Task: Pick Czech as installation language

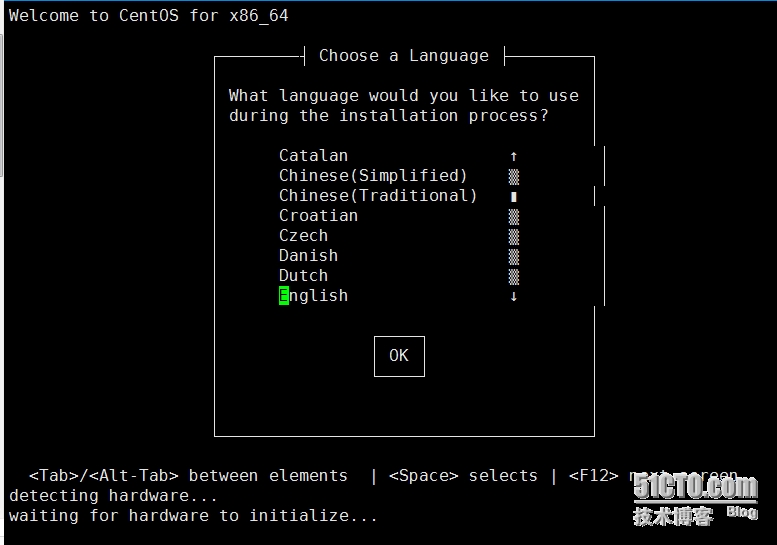Action: pos(303,235)
